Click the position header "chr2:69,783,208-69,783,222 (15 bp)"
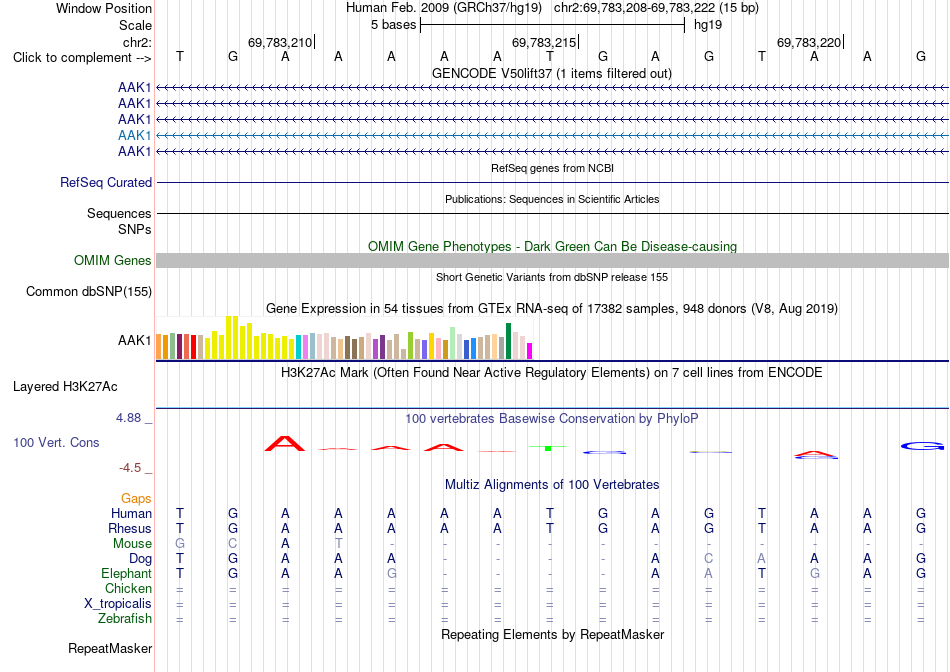Image resolution: width=950 pixels, height=672 pixels. click(x=656, y=8)
